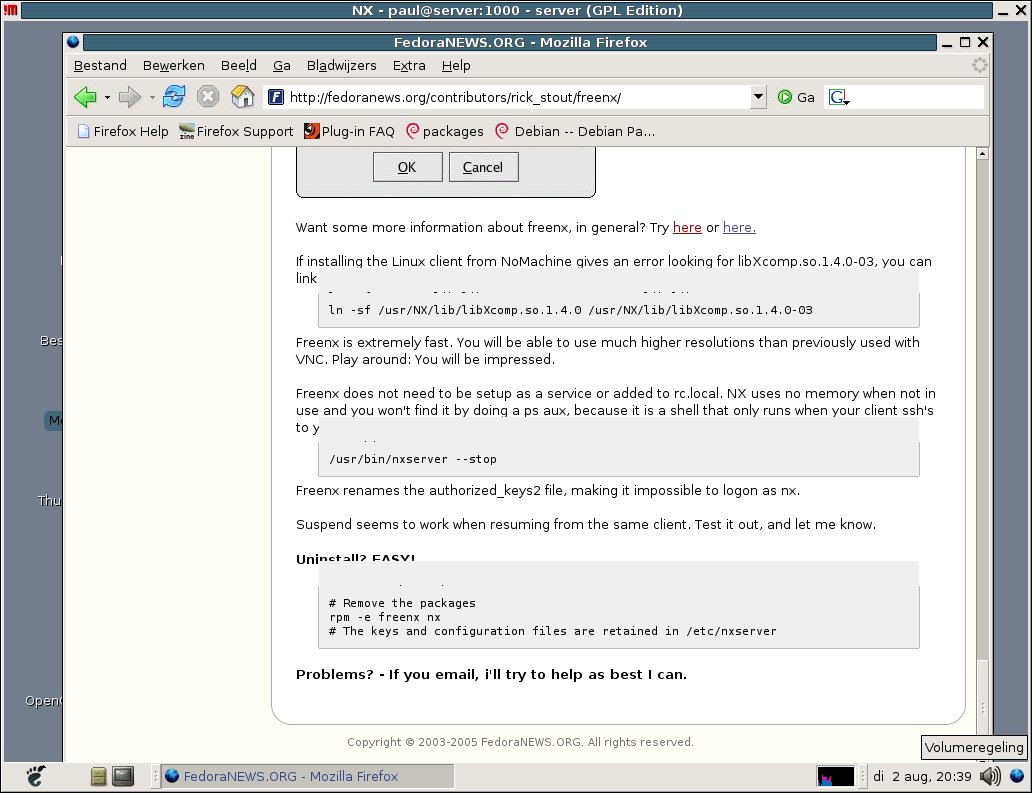1032x793 pixels.
Task: Follow the first red 'here' link
Action: [686, 227]
